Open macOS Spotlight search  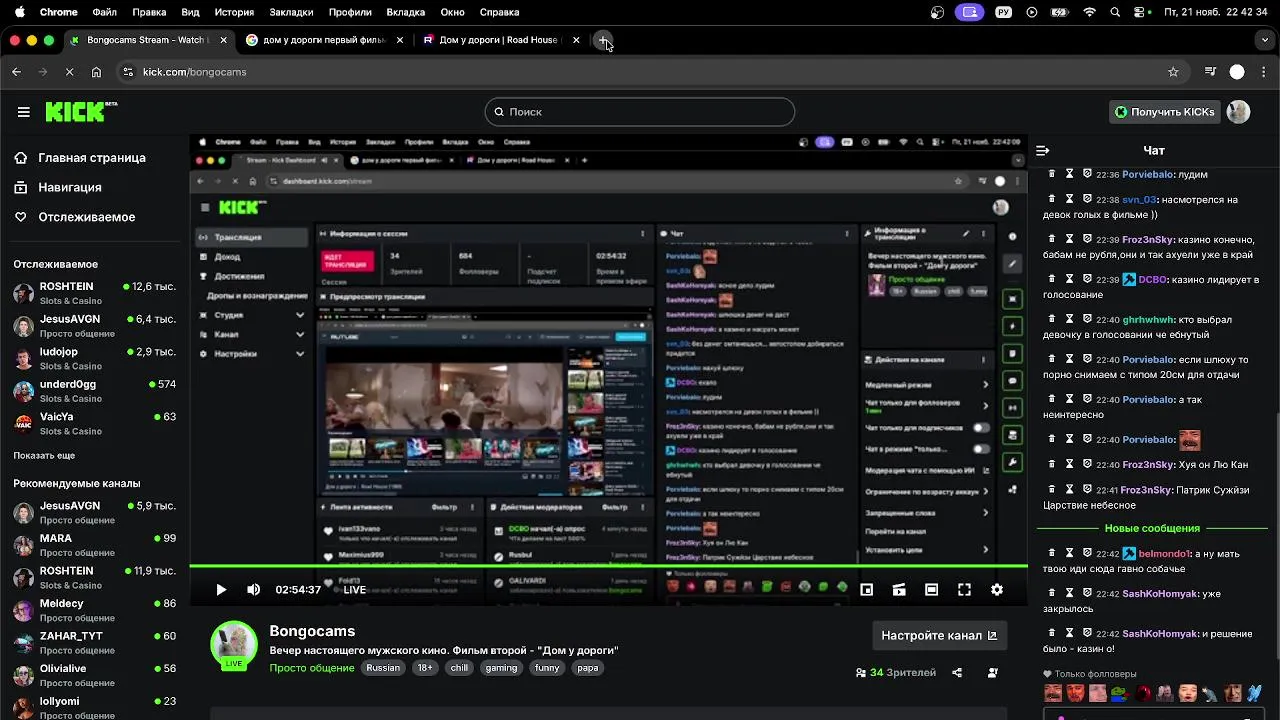pos(1116,12)
